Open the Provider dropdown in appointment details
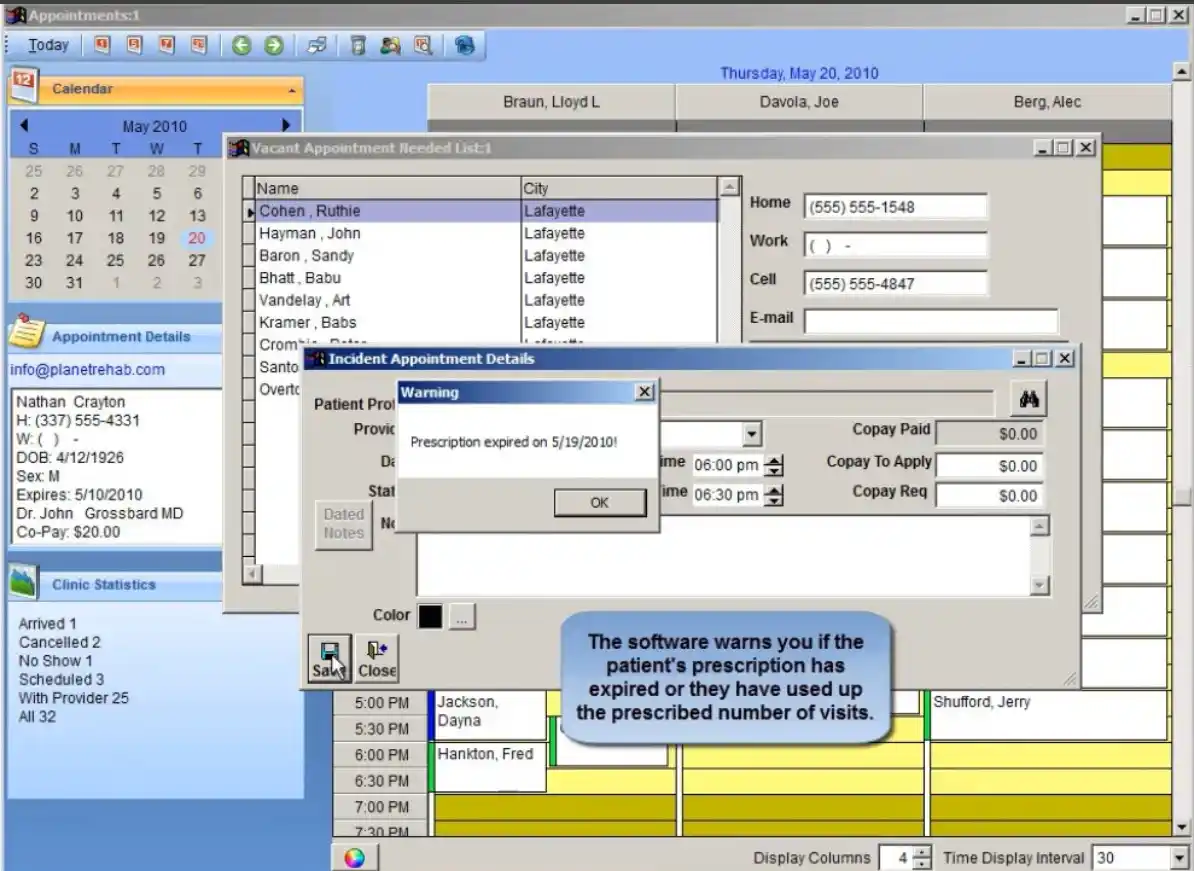Viewport: 1194px width, 871px height. [x=753, y=434]
